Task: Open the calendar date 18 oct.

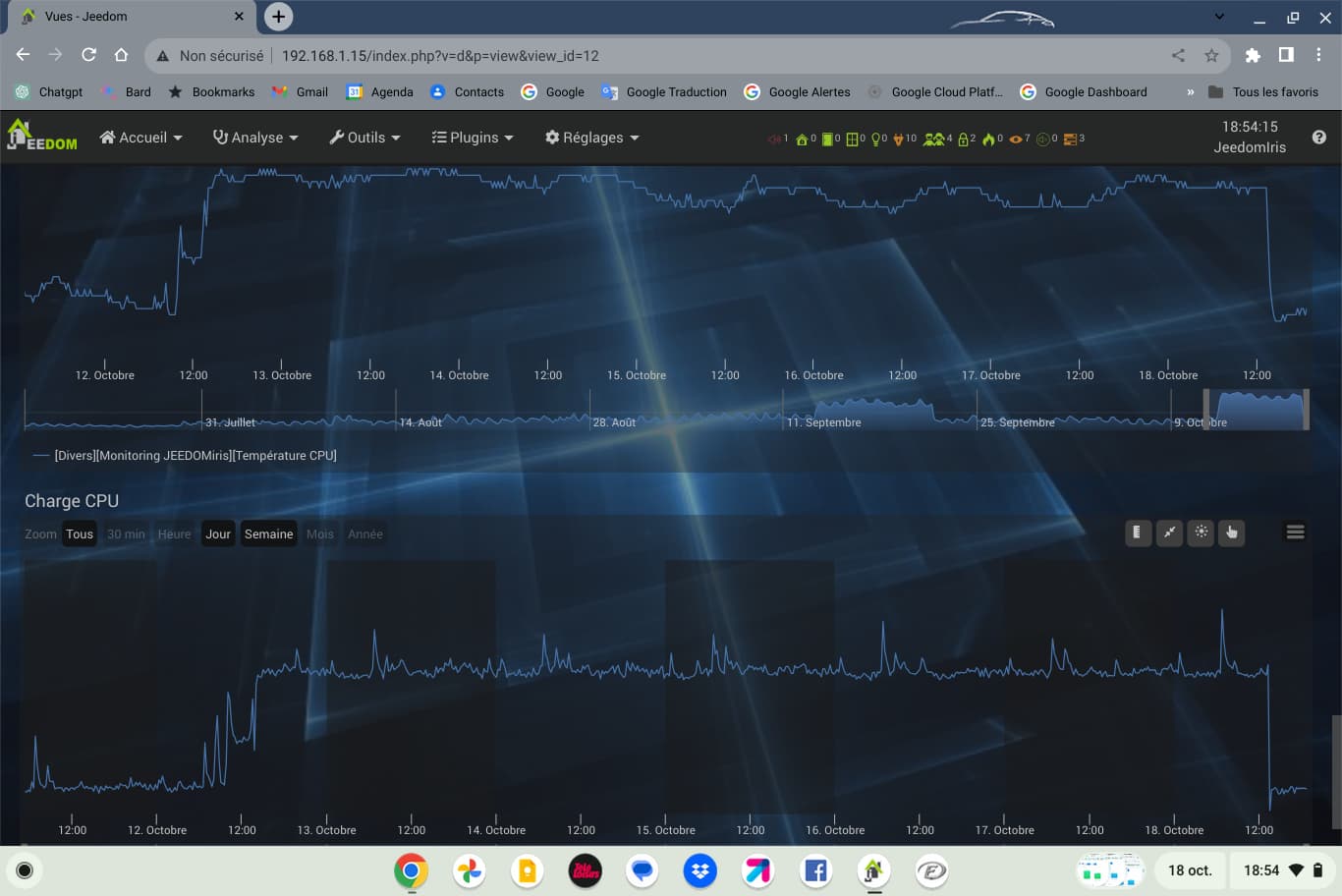Action: click(1190, 870)
